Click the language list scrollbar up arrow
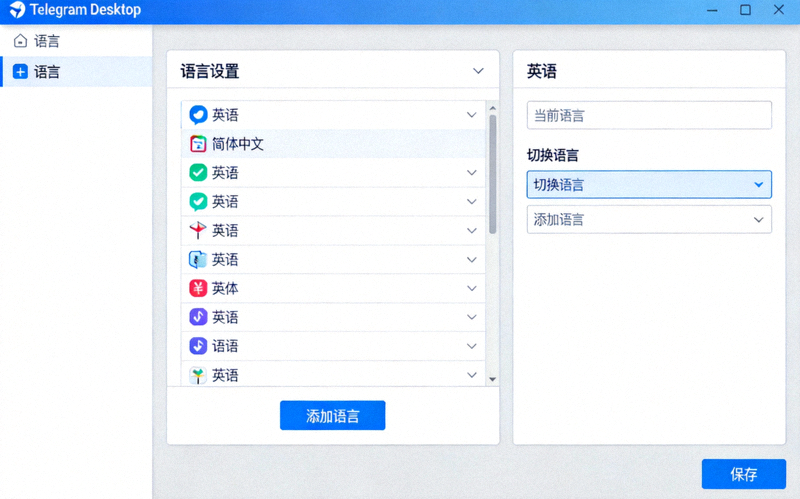This screenshot has width=800, height=499. [492, 108]
